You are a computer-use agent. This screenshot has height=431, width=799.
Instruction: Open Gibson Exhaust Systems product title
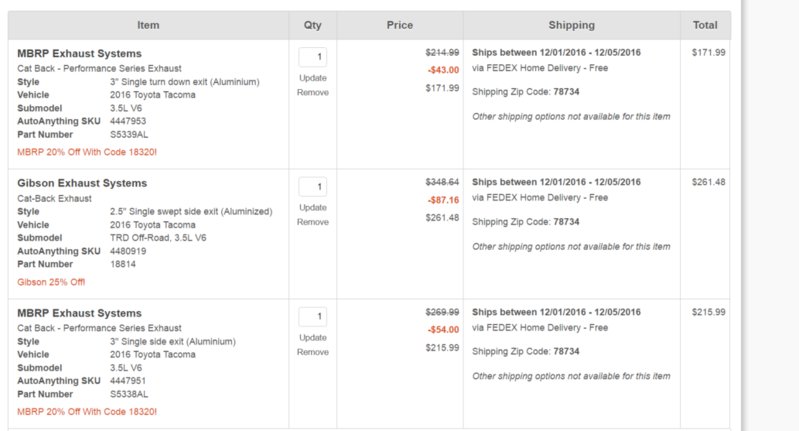[82, 183]
